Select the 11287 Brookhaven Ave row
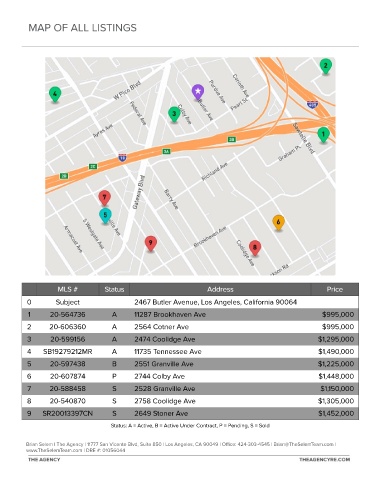Image resolution: width=370 pixels, height=480 pixels. pos(190,314)
